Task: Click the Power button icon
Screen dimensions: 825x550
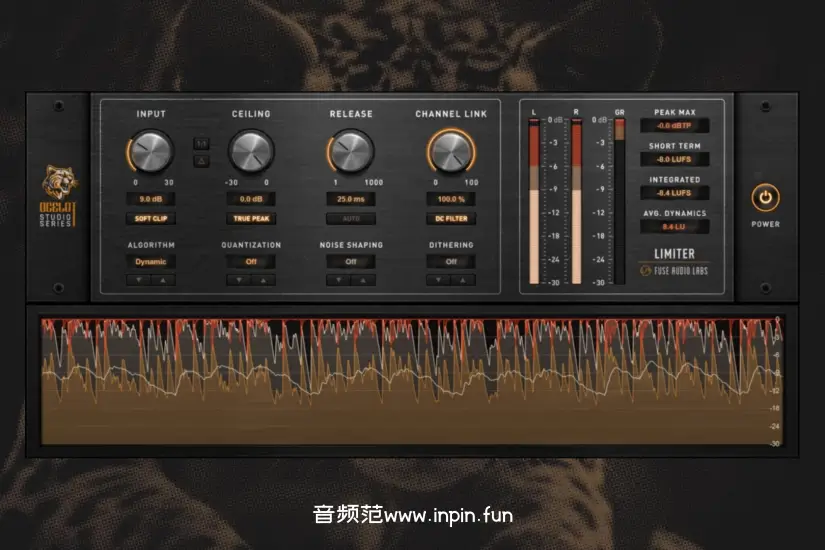Action: (765, 197)
